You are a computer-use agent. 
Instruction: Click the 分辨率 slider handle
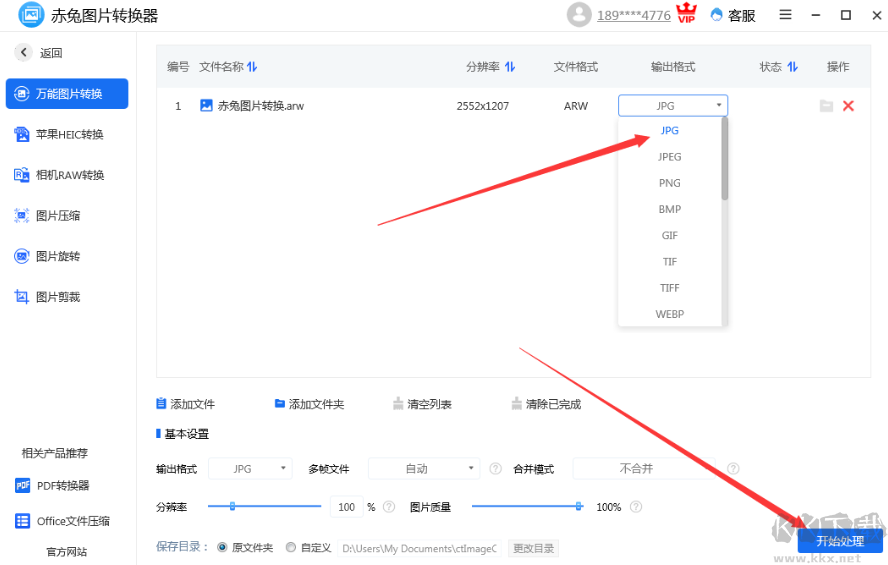[x=232, y=506]
